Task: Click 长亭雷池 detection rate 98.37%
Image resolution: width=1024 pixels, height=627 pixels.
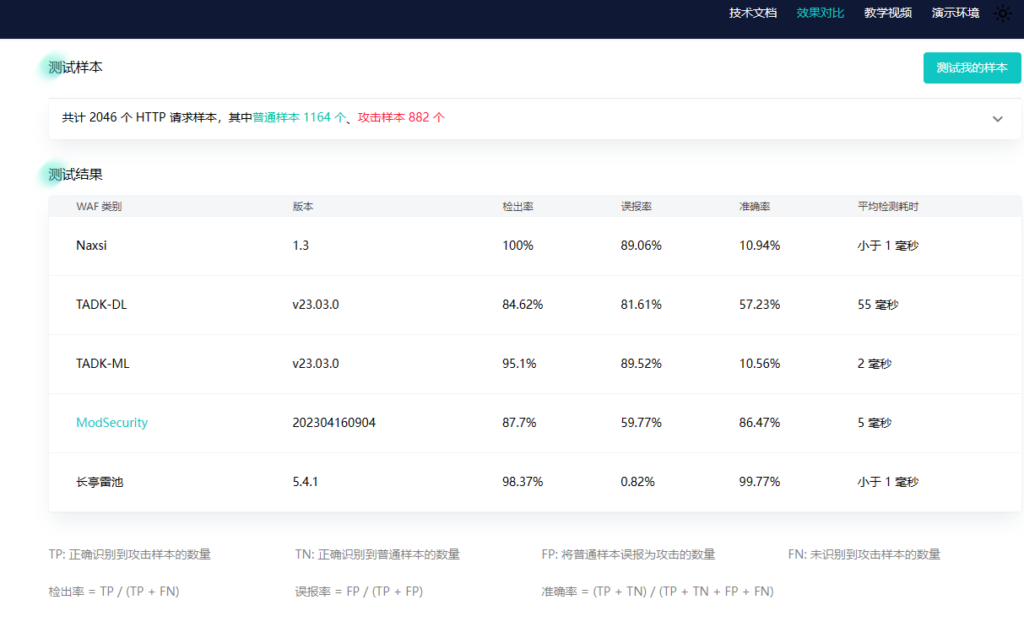Action: [x=522, y=482]
